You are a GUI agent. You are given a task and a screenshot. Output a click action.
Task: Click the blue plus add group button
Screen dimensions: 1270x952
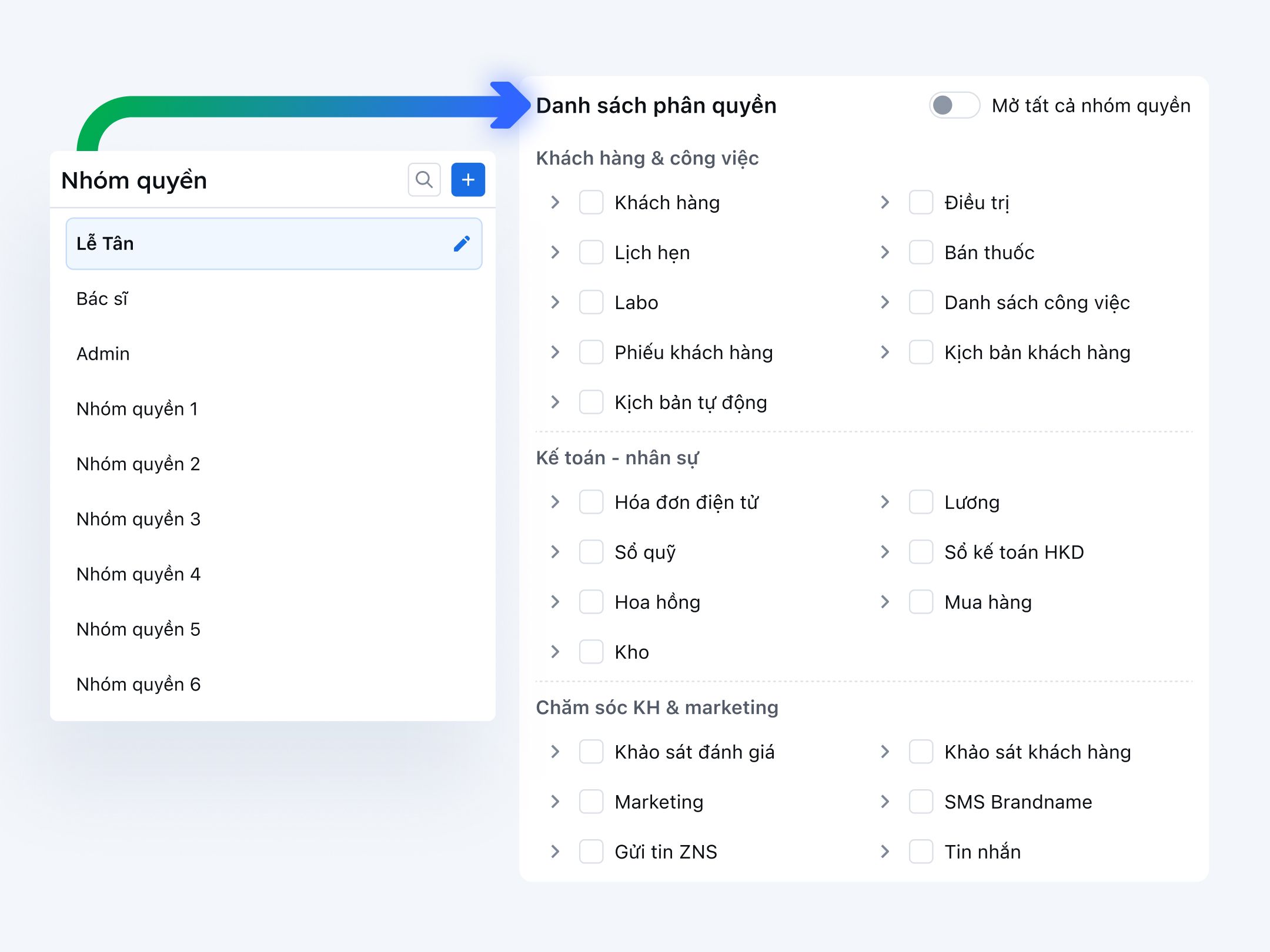(468, 180)
